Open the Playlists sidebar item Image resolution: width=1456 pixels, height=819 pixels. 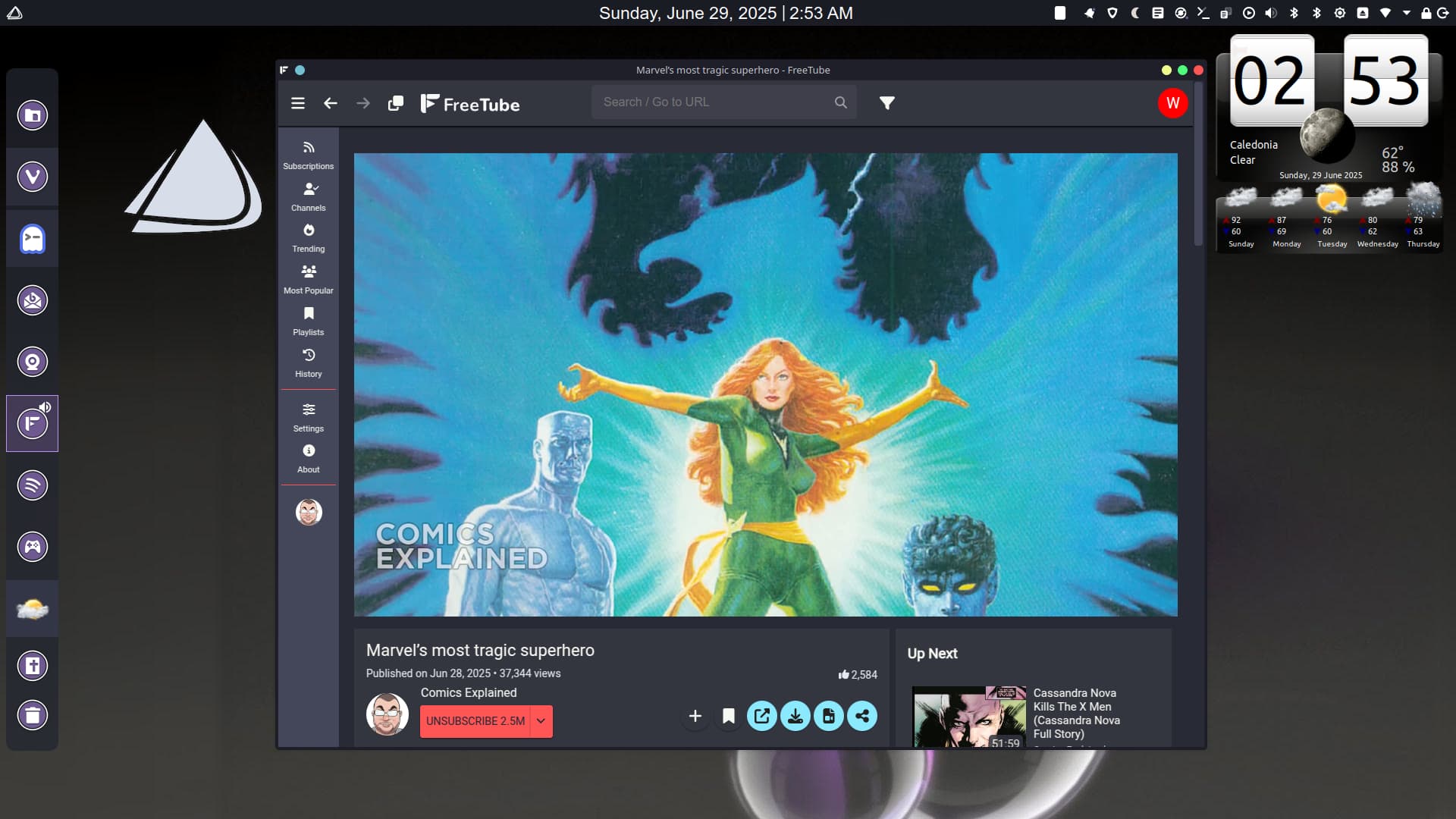(308, 321)
